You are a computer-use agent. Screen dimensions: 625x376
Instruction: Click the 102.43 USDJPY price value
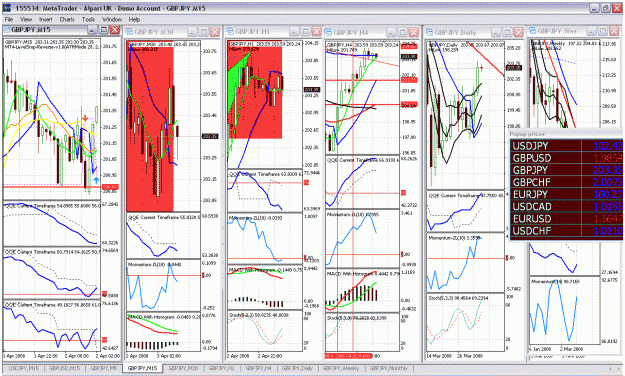[608, 146]
